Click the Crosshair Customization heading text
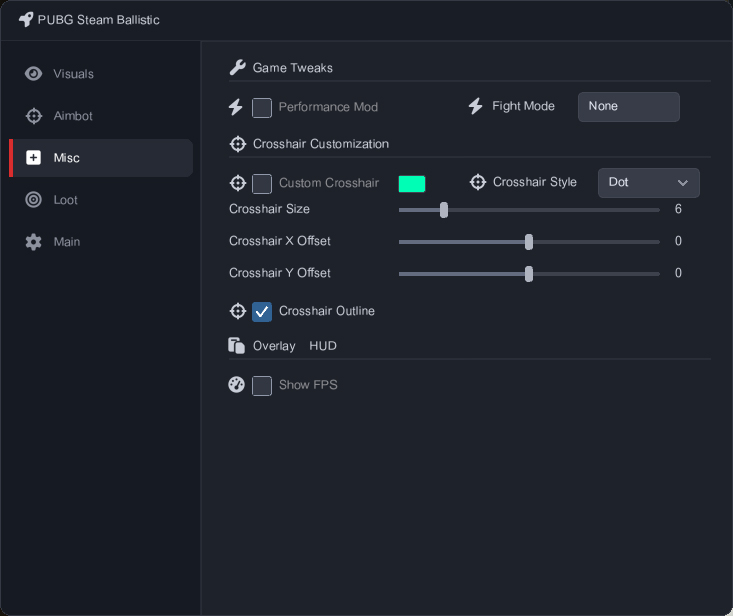The height and width of the screenshot is (616, 733). (x=321, y=143)
